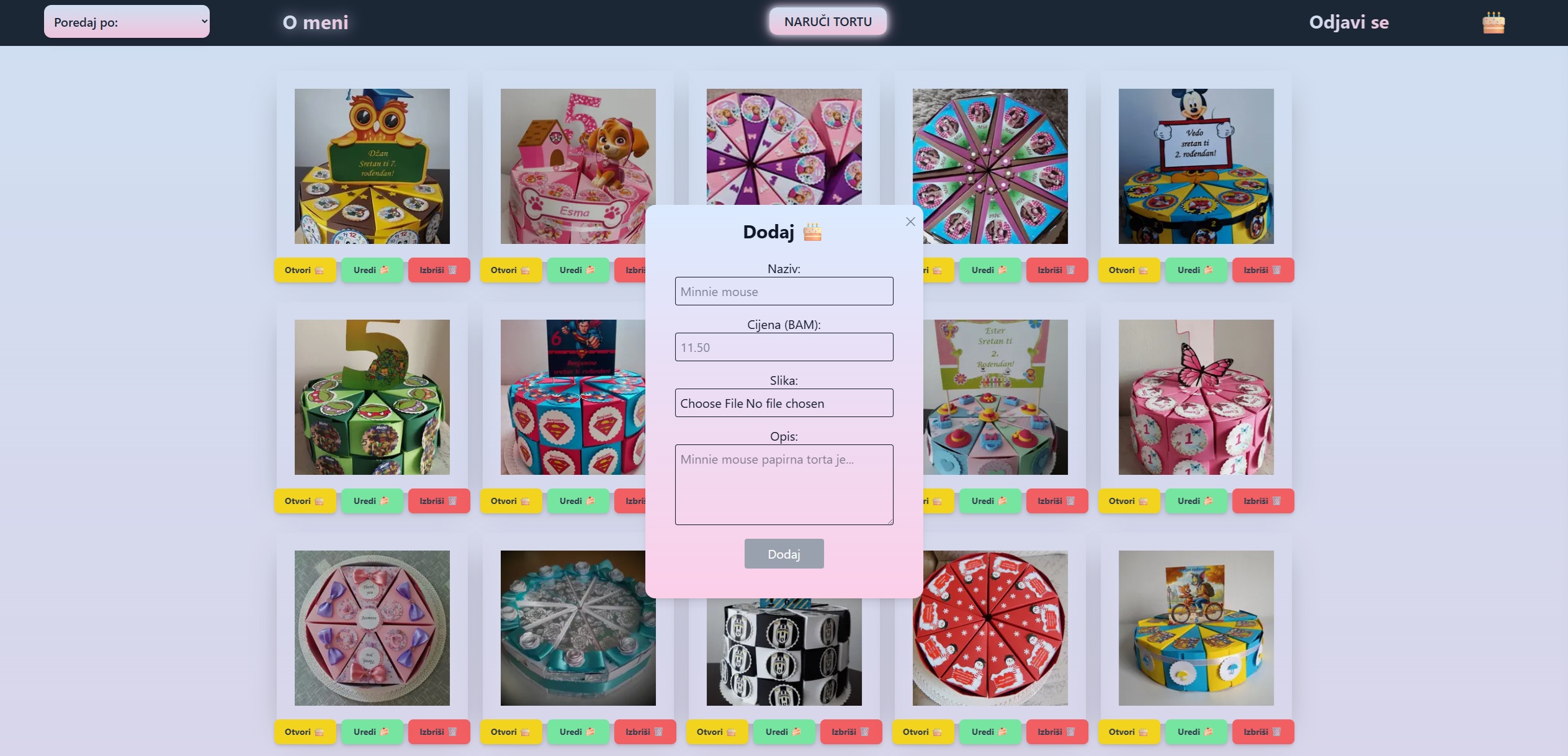Go to the O meni page
Image resolution: width=1568 pixels, height=756 pixels.
tap(315, 22)
